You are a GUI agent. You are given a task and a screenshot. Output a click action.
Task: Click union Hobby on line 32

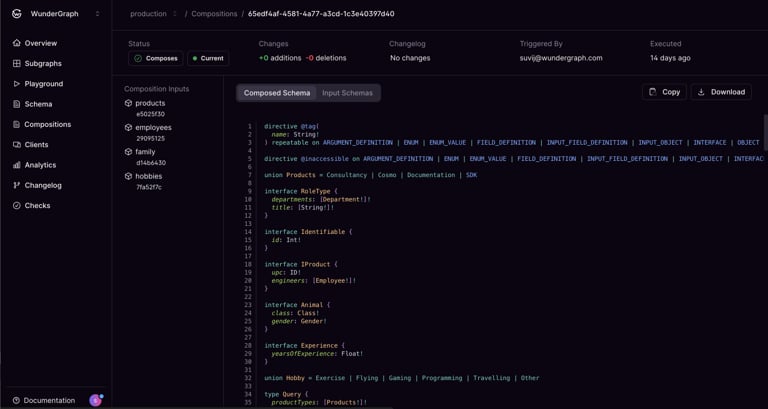[402, 378]
